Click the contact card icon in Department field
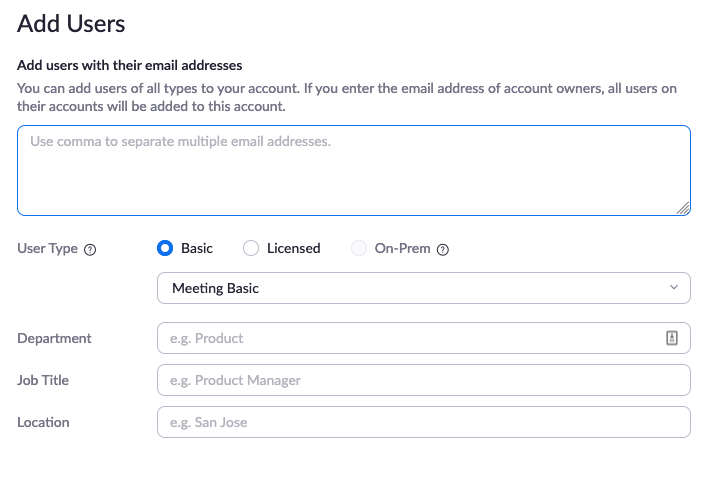 (x=672, y=339)
